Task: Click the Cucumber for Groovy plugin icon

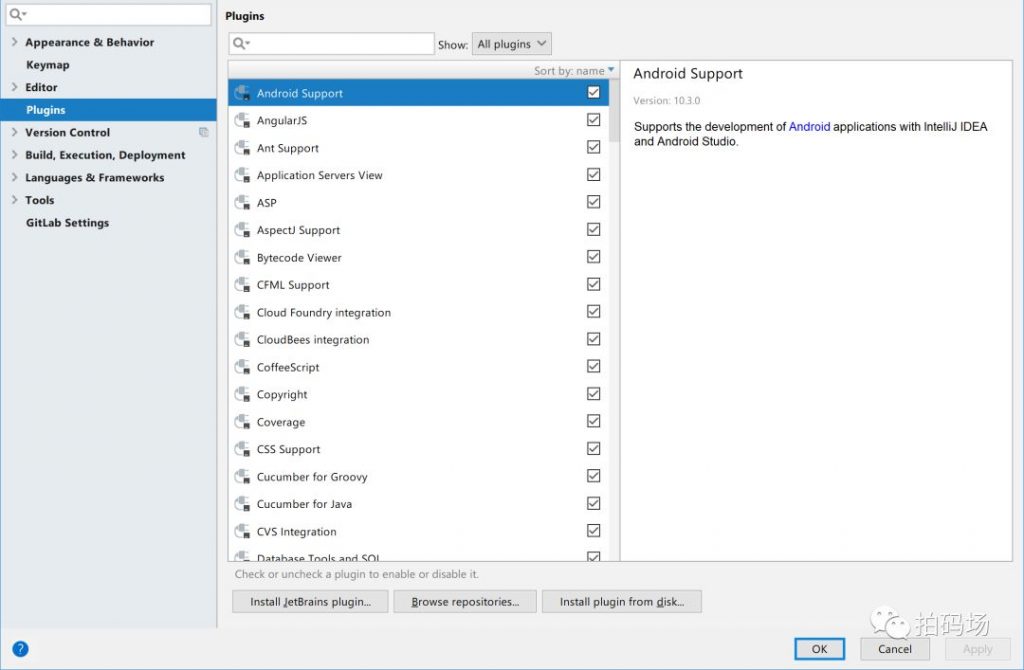Action: (x=242, y=477)
